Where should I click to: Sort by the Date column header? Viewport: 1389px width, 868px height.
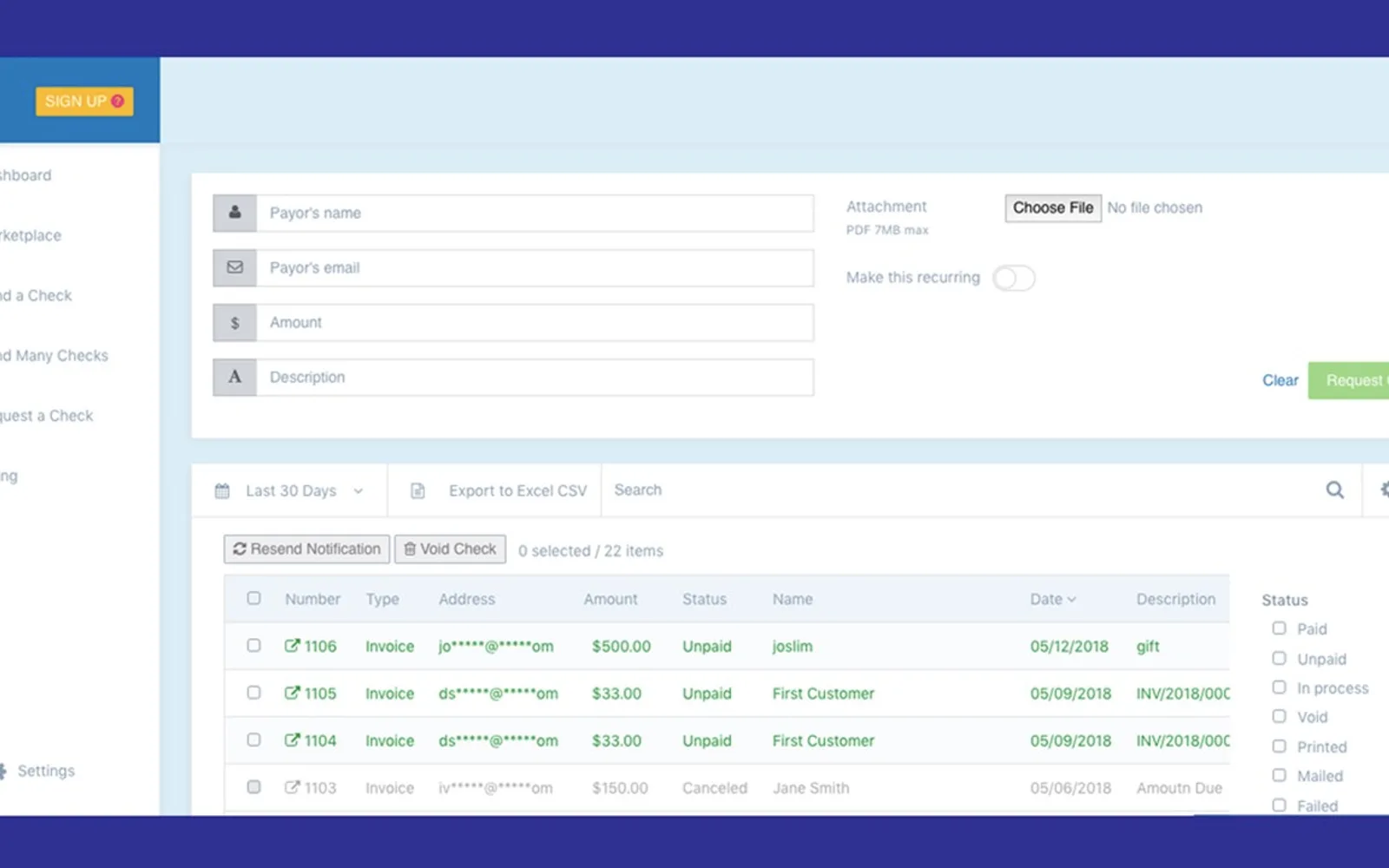pos(1053,599)
